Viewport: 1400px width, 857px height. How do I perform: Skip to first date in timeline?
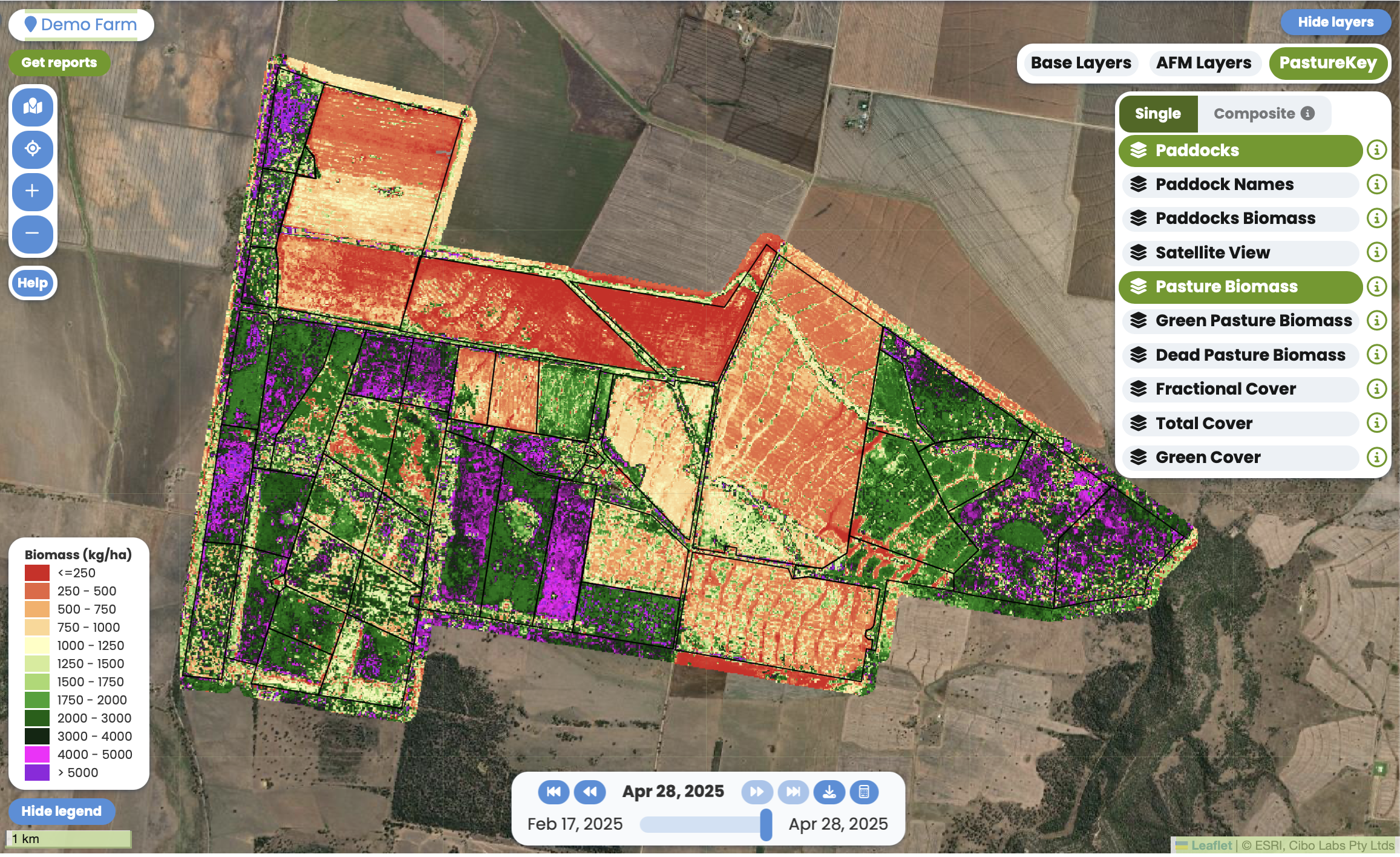click(553, 792)
